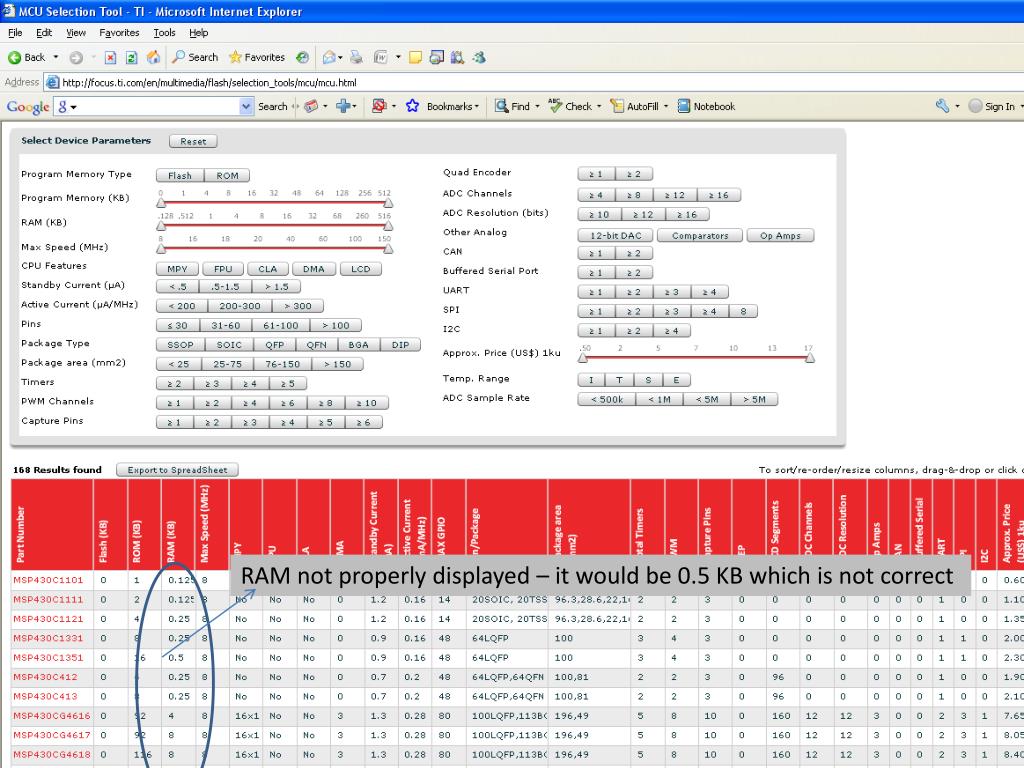
Task: Click the AutoFill icon
Action: coord(616,106)
